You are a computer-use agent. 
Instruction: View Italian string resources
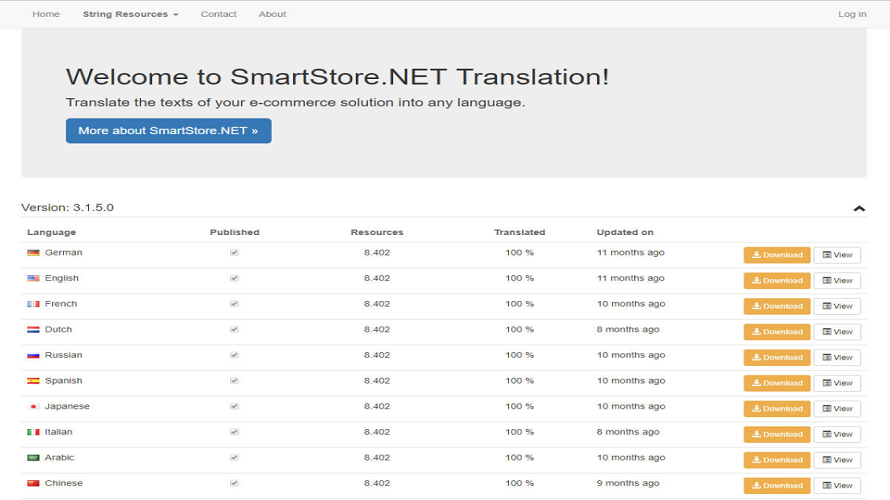[837, 434]
